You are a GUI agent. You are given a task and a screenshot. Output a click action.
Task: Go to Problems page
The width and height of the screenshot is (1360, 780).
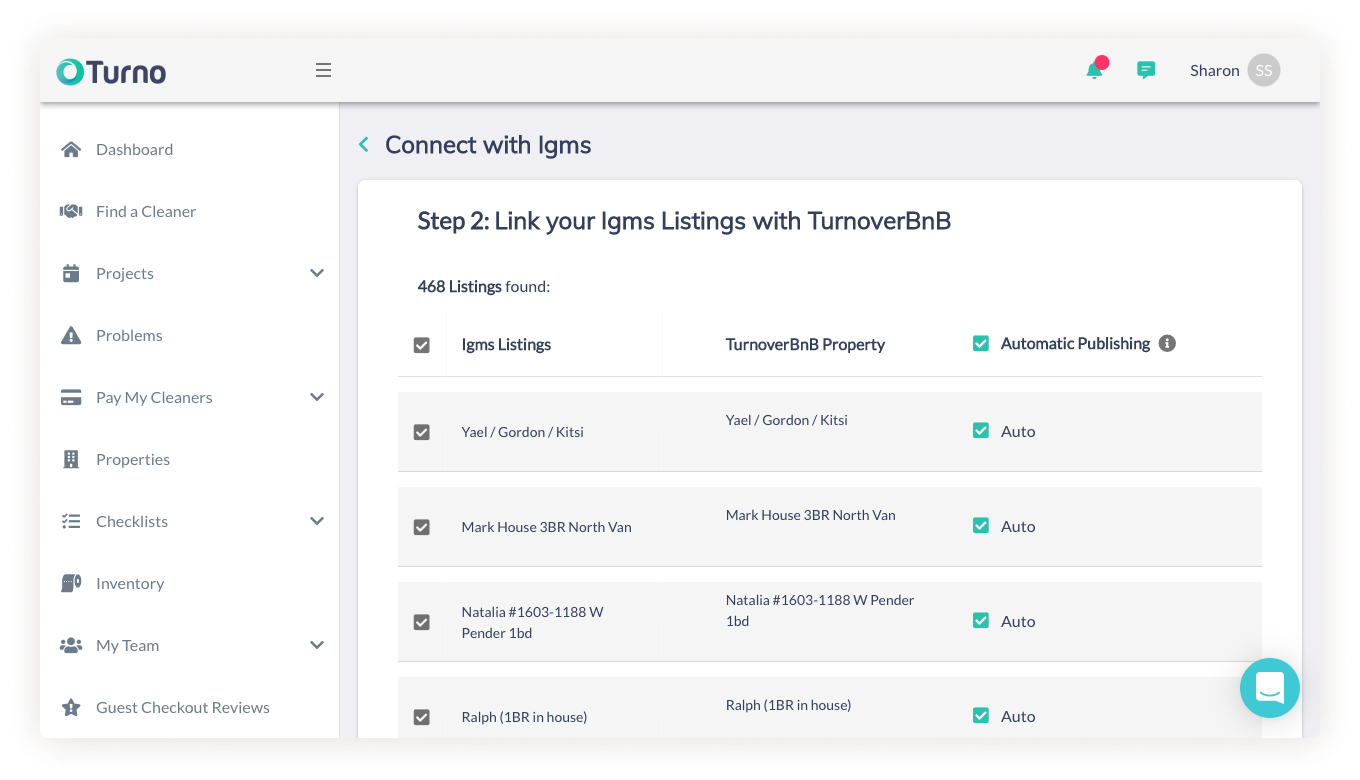click(129, 335)
